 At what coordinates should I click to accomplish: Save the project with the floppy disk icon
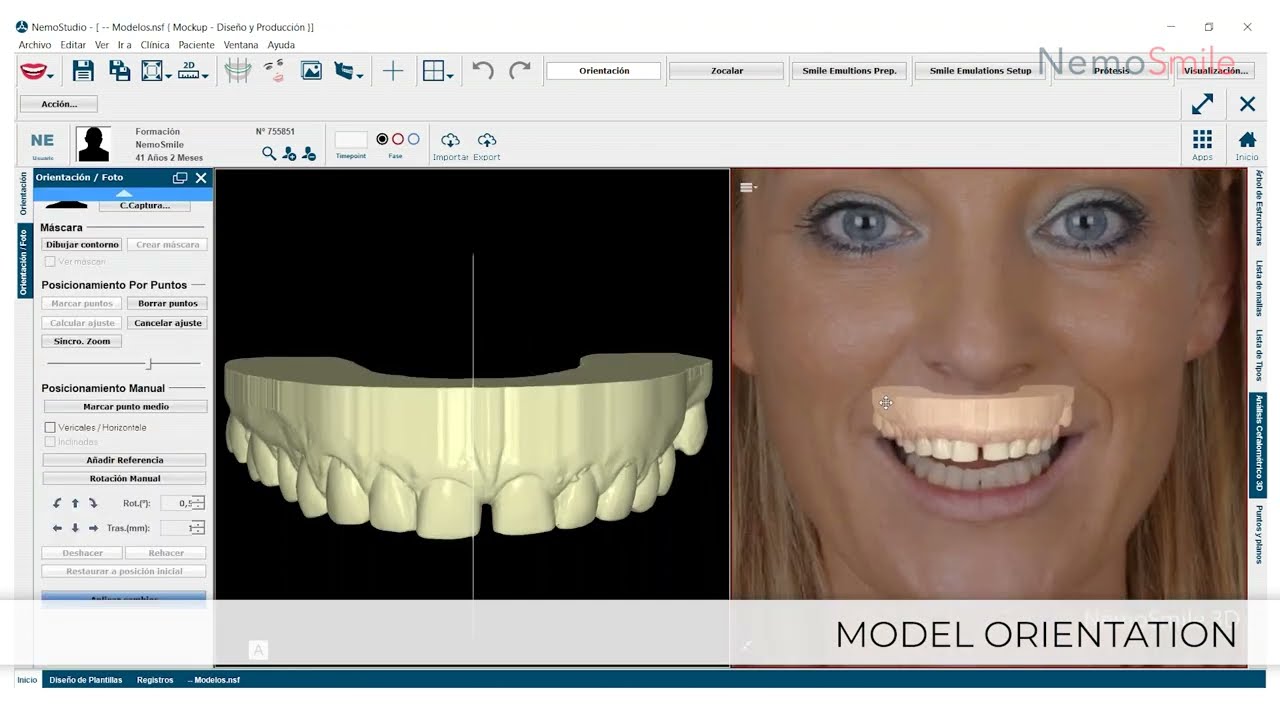click(x=83, y=71)
